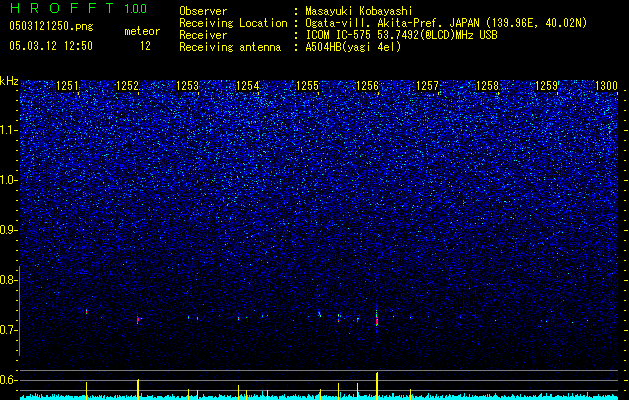This screenshot has width=629, height=400.
Task: Click the 1258 time marker
Action: 487,86
